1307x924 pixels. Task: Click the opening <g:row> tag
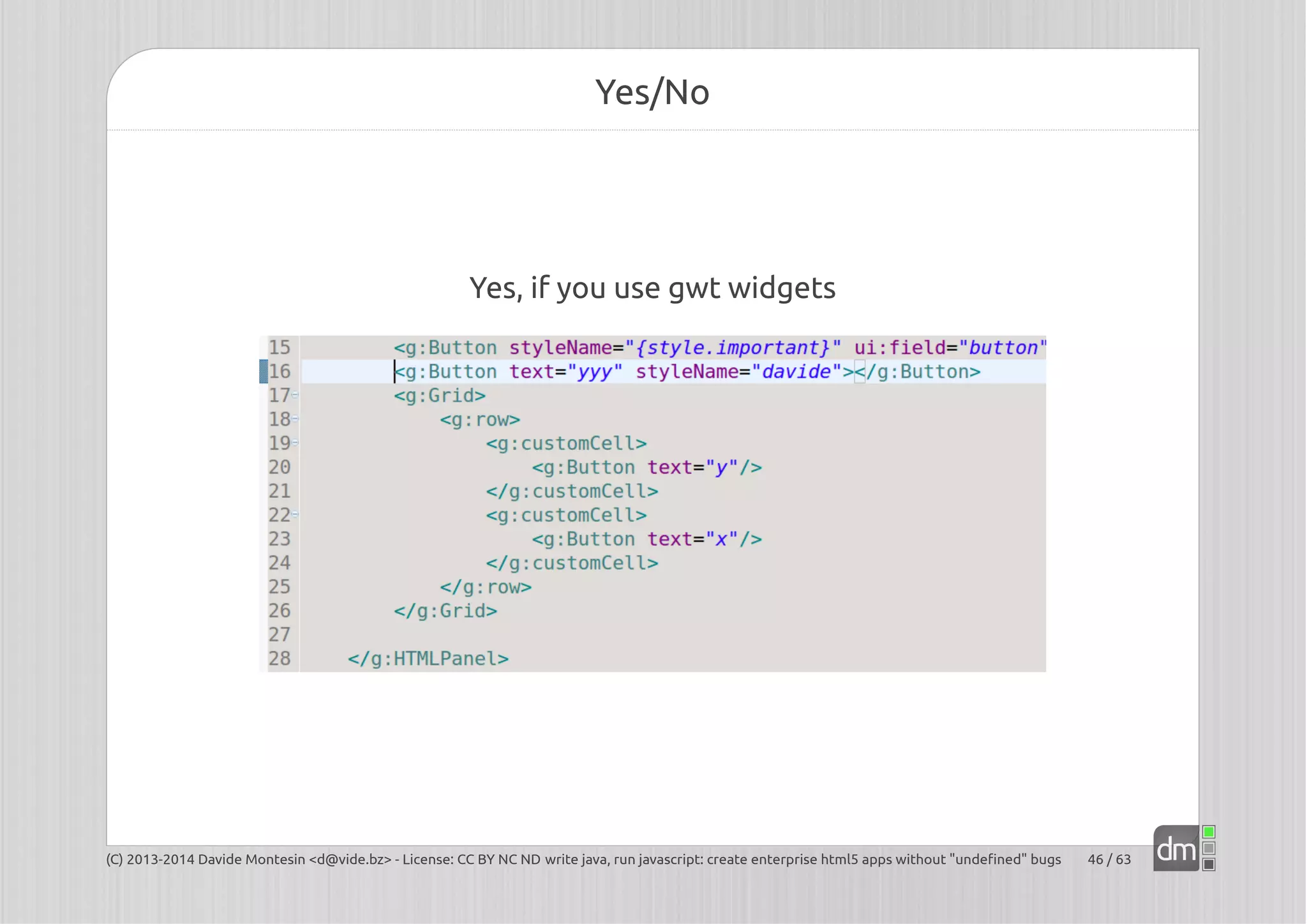pyautogui.click(x=480, y=420)
